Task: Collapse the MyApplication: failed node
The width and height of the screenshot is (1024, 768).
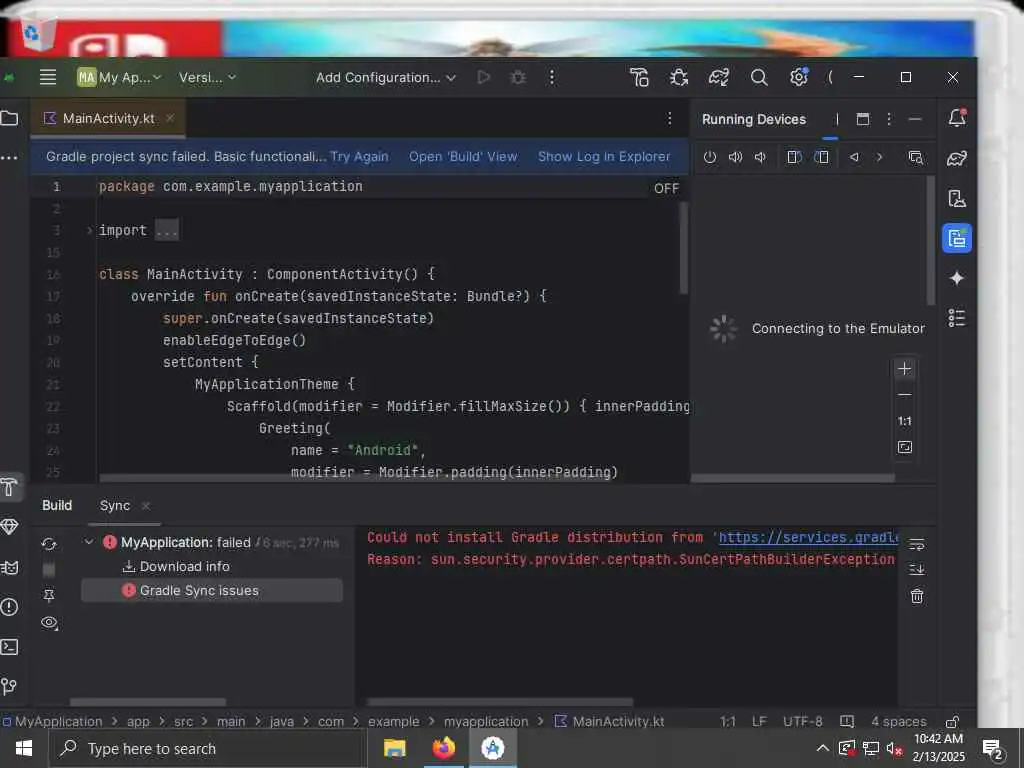Action: coord(89,542)
